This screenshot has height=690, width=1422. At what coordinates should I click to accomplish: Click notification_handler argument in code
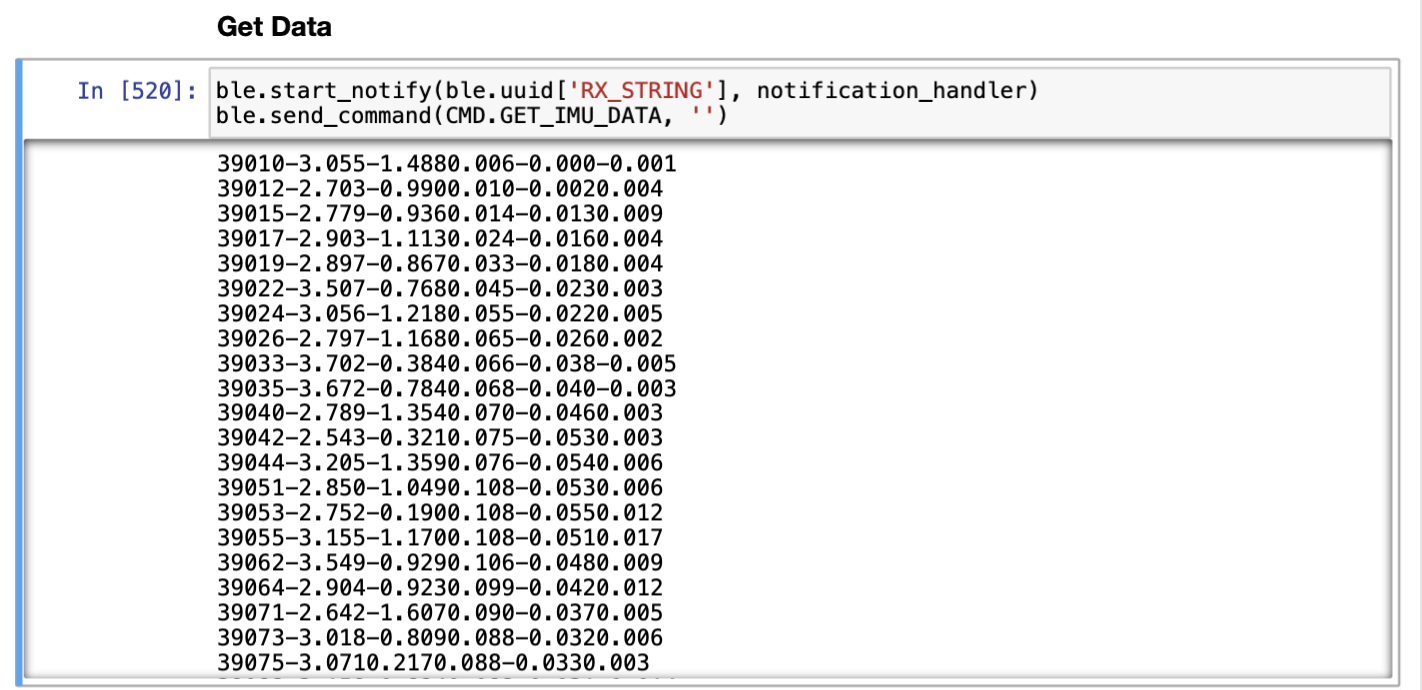coord(892,91)
